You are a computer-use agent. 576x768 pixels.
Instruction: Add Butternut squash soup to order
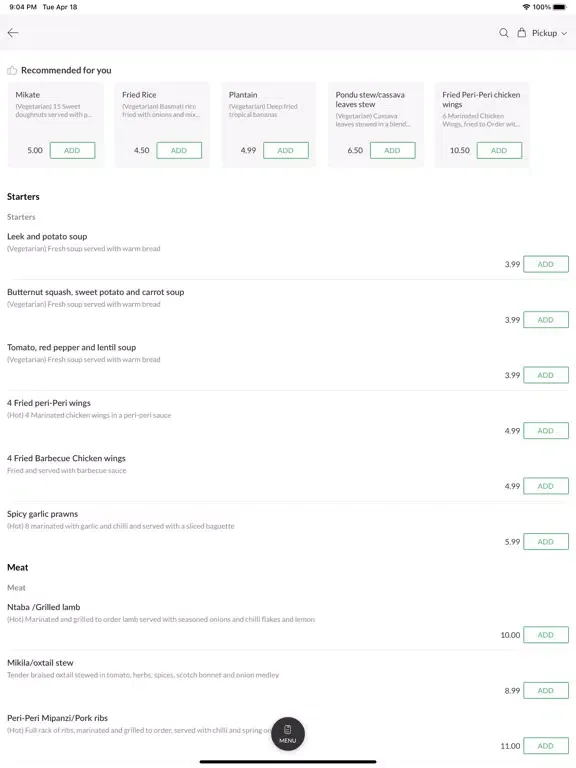coord(546,320)
